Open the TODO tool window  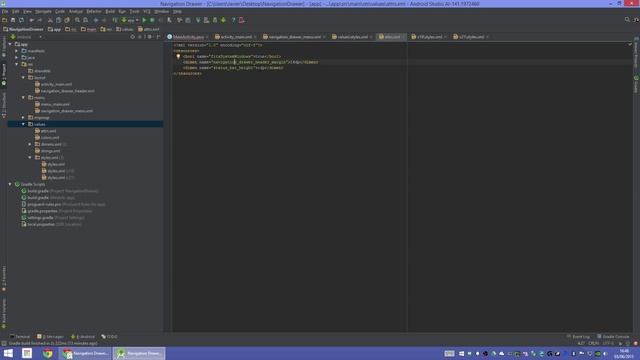pos(109,337)
